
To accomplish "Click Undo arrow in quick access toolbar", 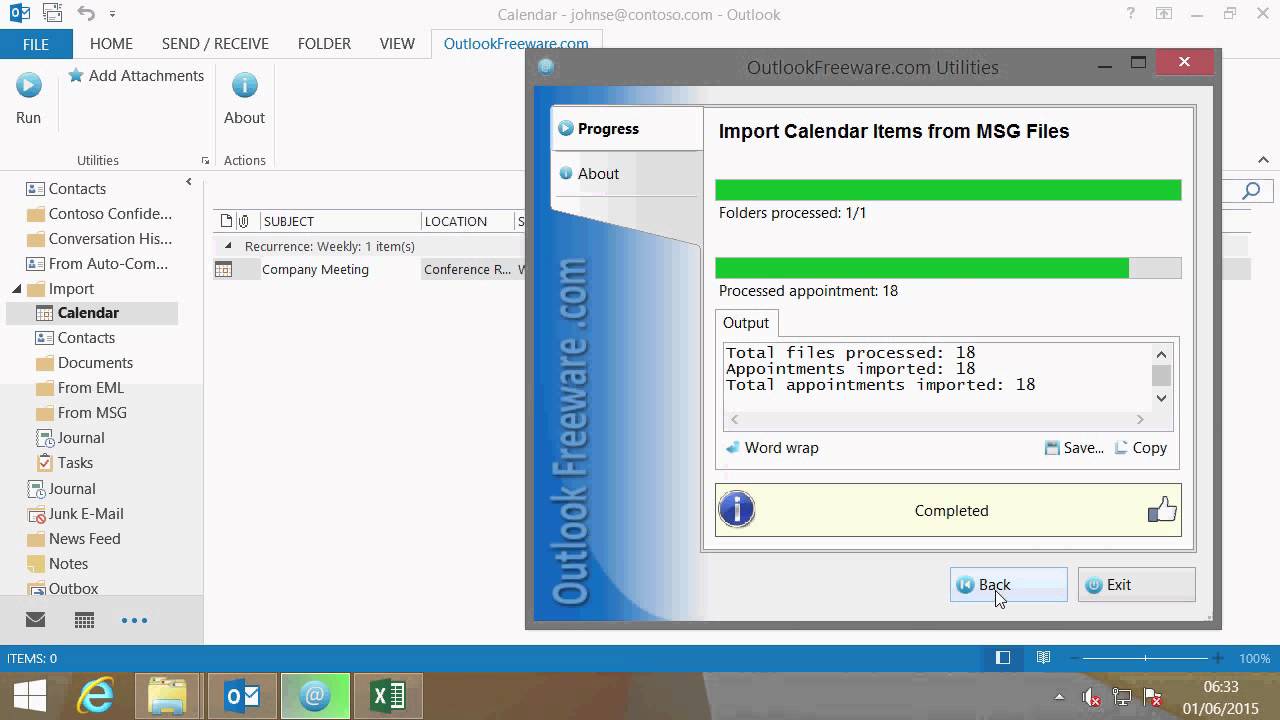I will [87, 14].
